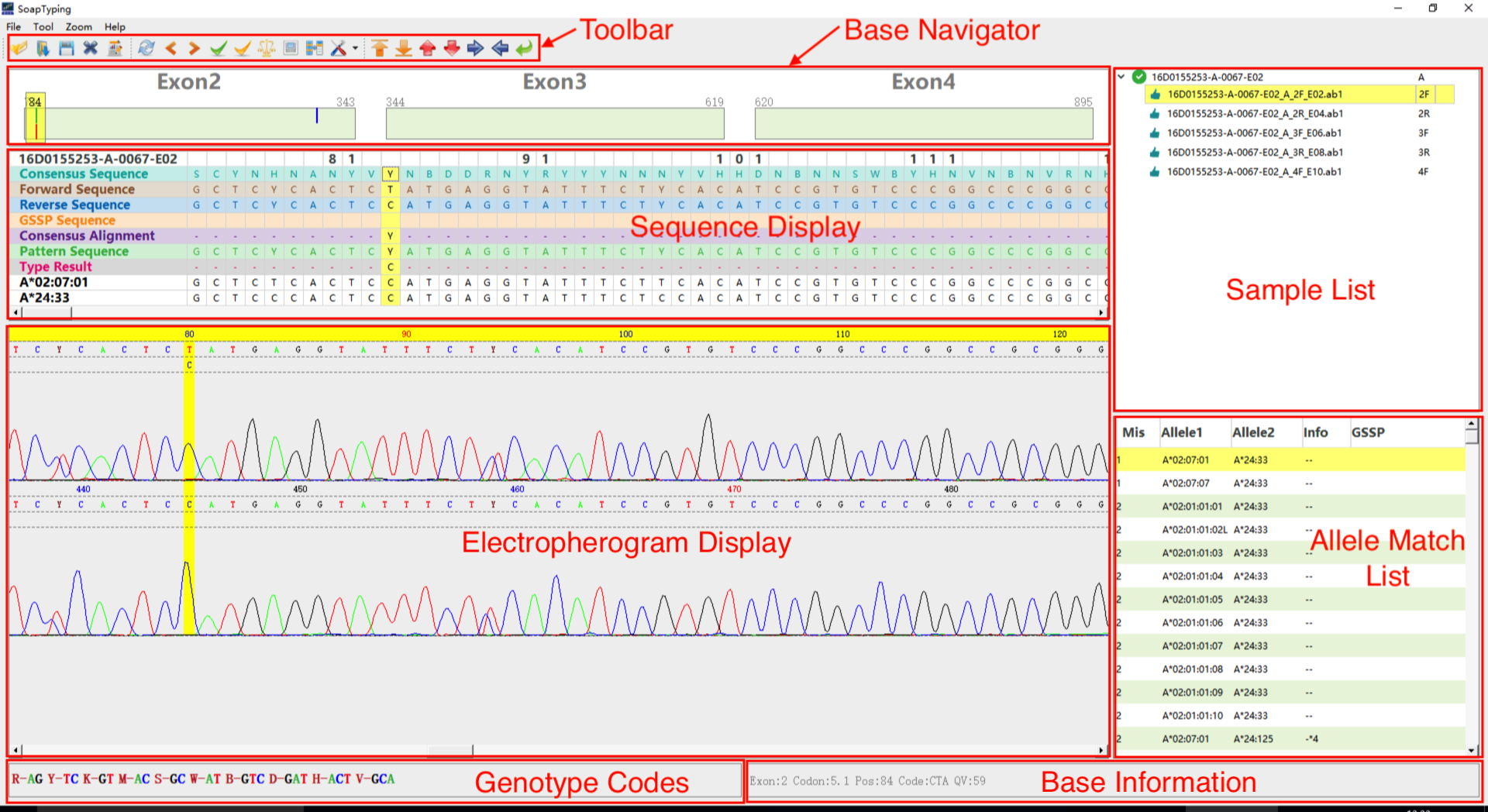Viewport: 1488px width, 812px height.
Task: Select the A*02:01:01:01 allele match row
Action: [x=1290, y=507]
